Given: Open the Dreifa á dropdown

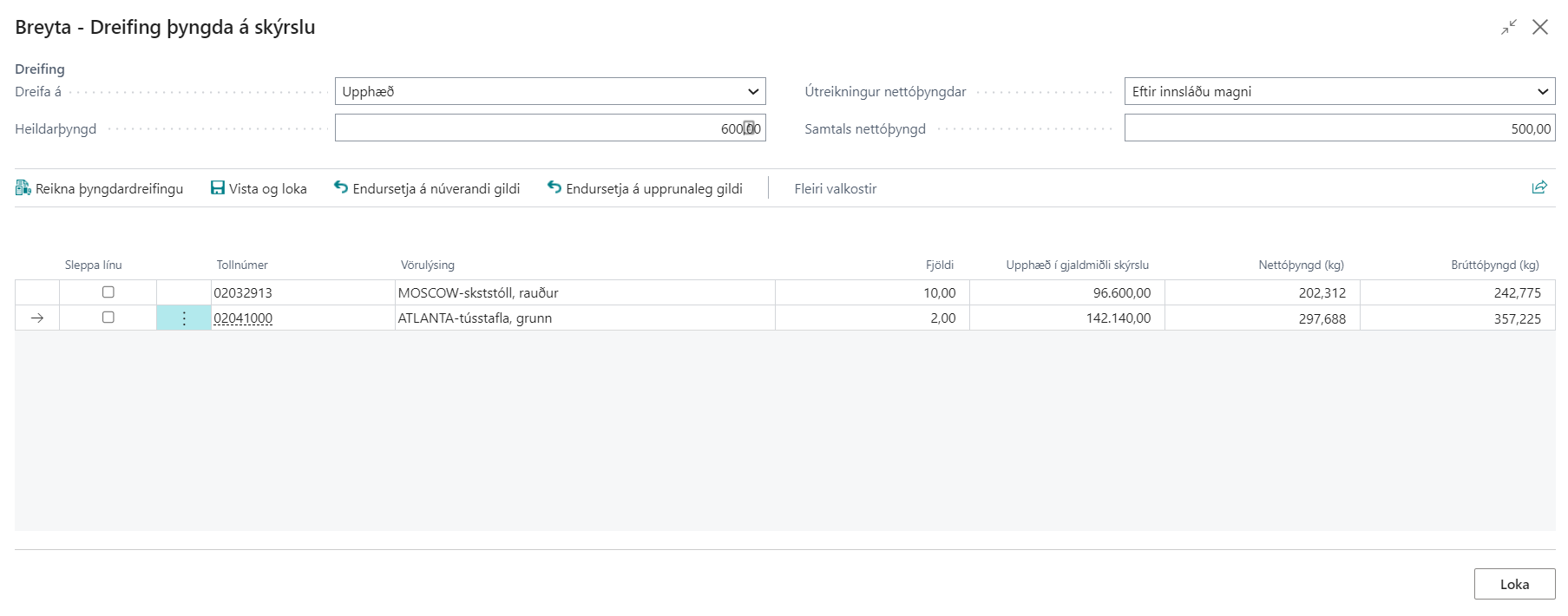Looking at the screenshot, I should (x=550, y=92).
